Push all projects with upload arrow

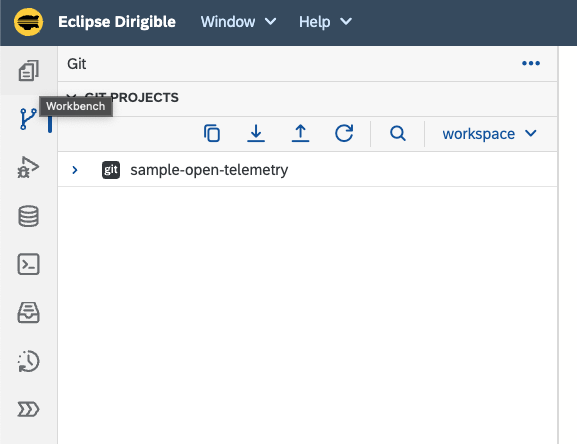[x=300, y=134]
